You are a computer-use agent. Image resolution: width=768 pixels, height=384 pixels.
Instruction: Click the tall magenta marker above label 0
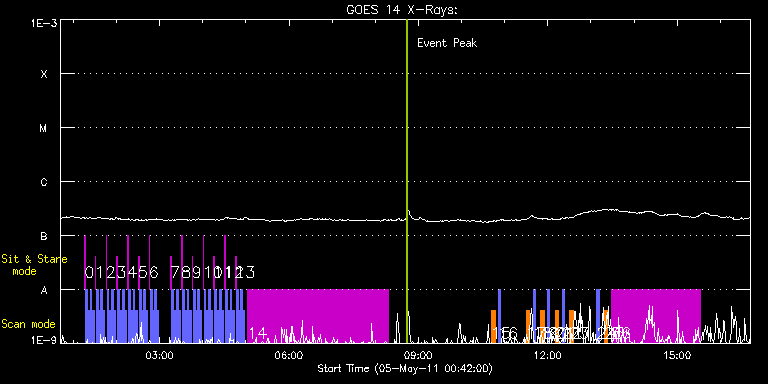click(x=85, y=263)
